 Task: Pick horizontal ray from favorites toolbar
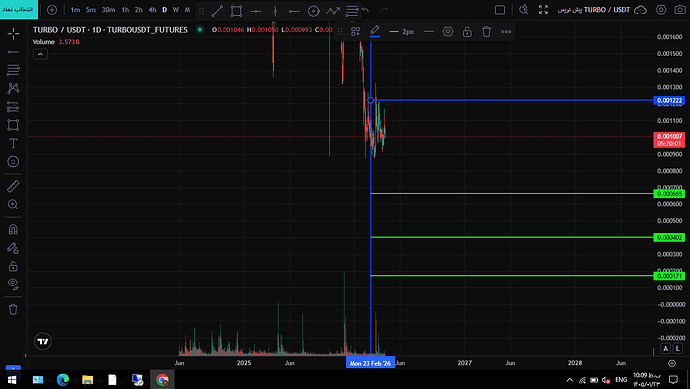(x=294, y=11)
